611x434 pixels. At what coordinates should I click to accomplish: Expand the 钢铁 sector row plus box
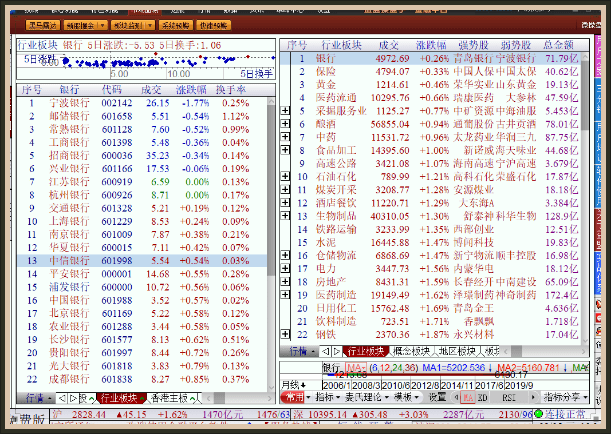click(285, 334)
